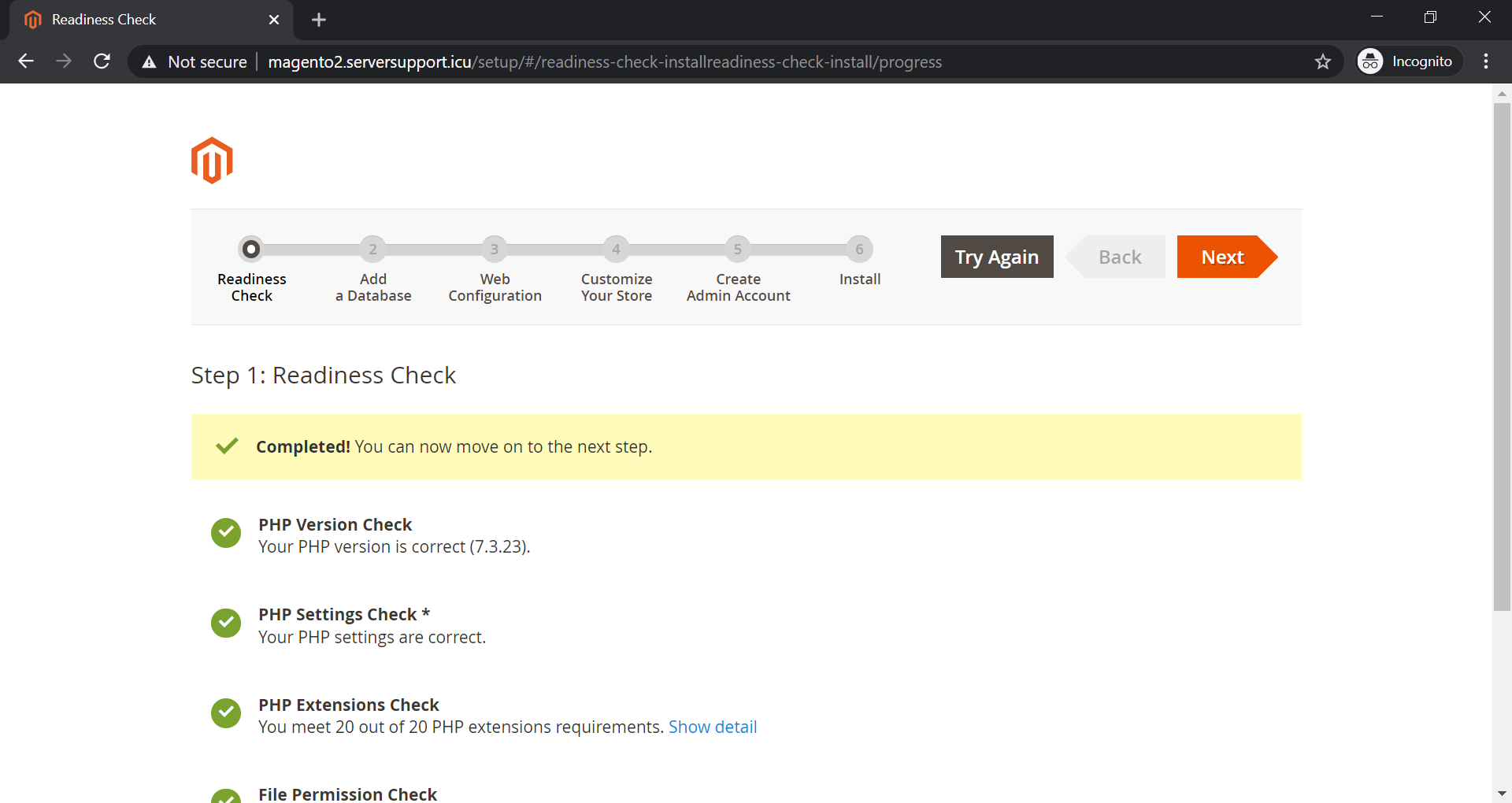
Task: Click the PHP Version Check green checkmark
Action: tap(226, 533)
